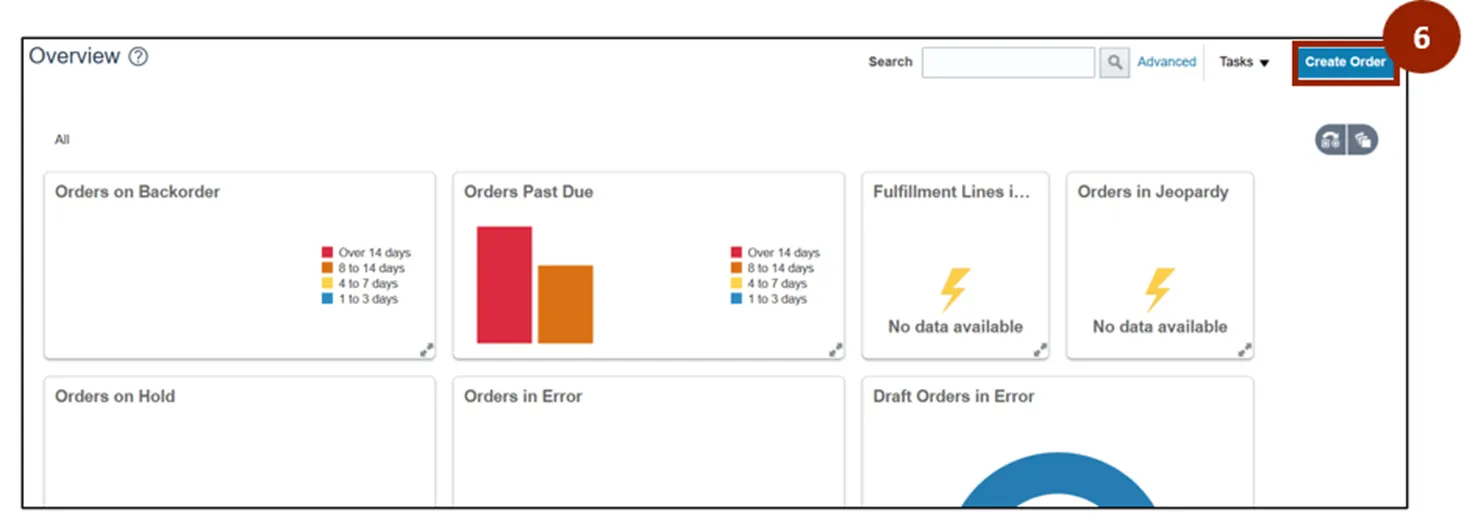1478x521 pixels.
Task: Open the Overview help question-mark icon
Action: (138, 57)
